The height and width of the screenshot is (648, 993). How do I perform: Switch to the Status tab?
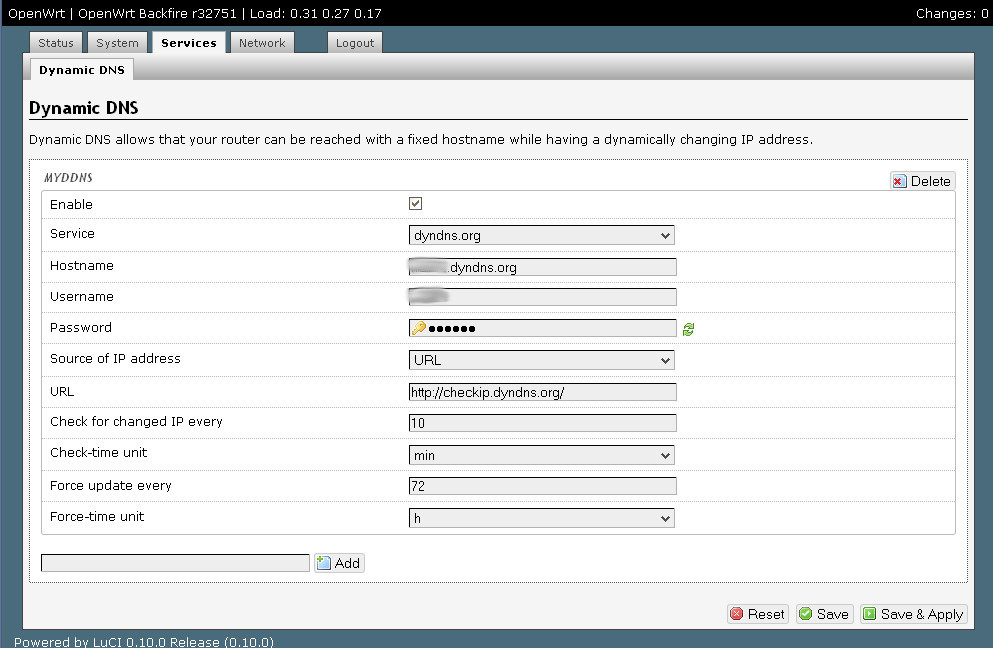coord(56,43)
